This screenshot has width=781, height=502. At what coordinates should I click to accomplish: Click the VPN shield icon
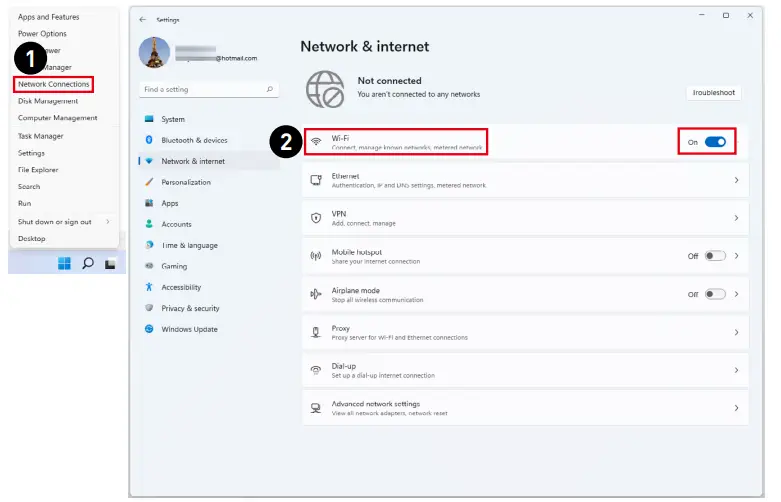pos(316,217)
